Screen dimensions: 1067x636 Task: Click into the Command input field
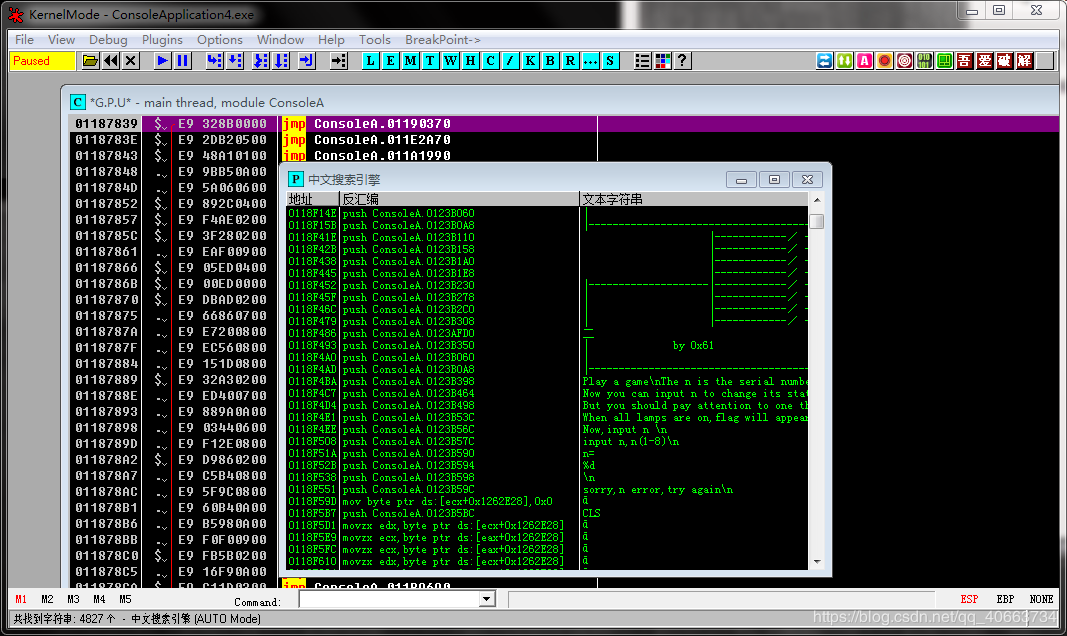click(389, 599)
